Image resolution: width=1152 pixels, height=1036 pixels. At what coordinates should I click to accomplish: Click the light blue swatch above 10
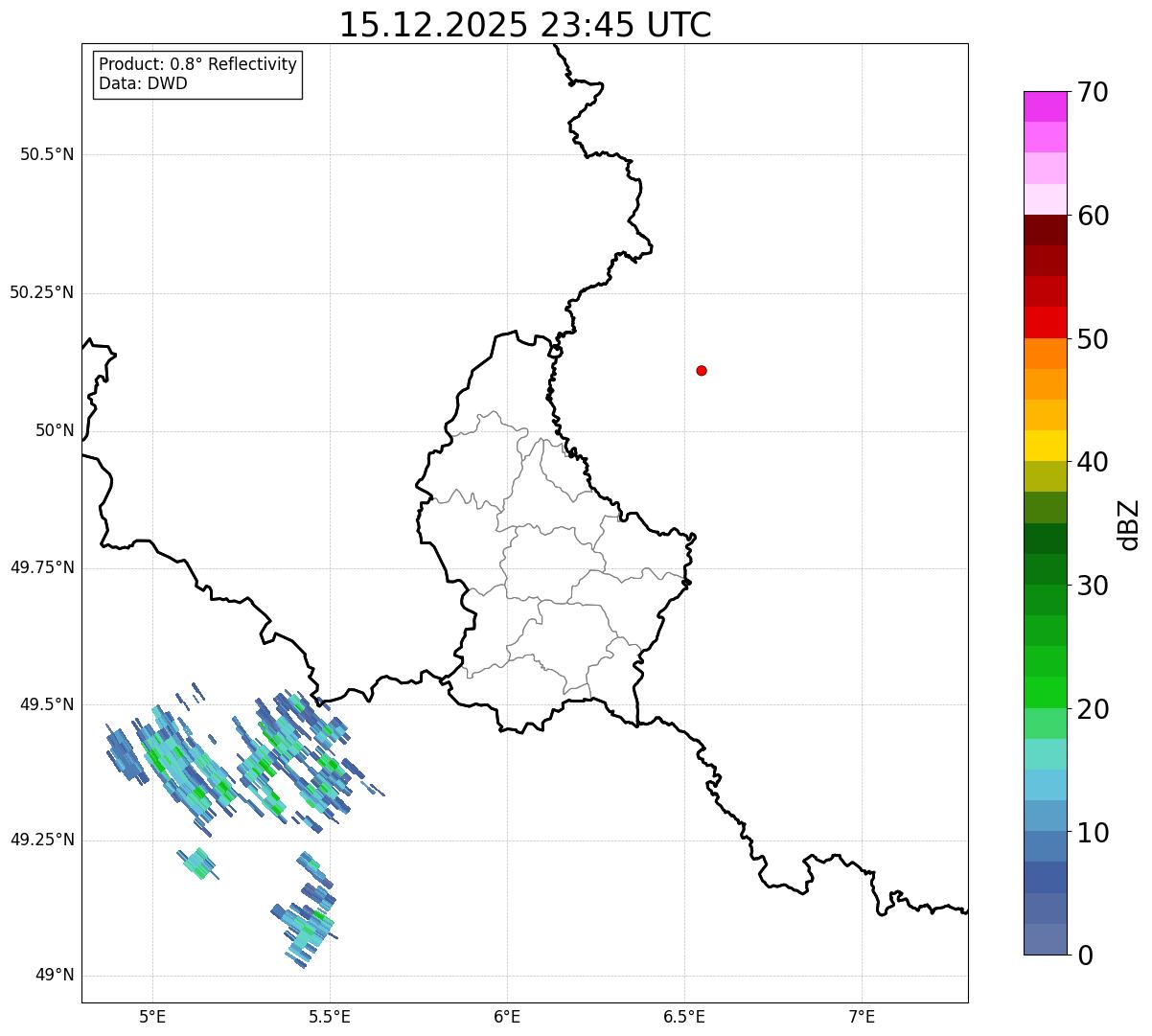(1046, 816)
